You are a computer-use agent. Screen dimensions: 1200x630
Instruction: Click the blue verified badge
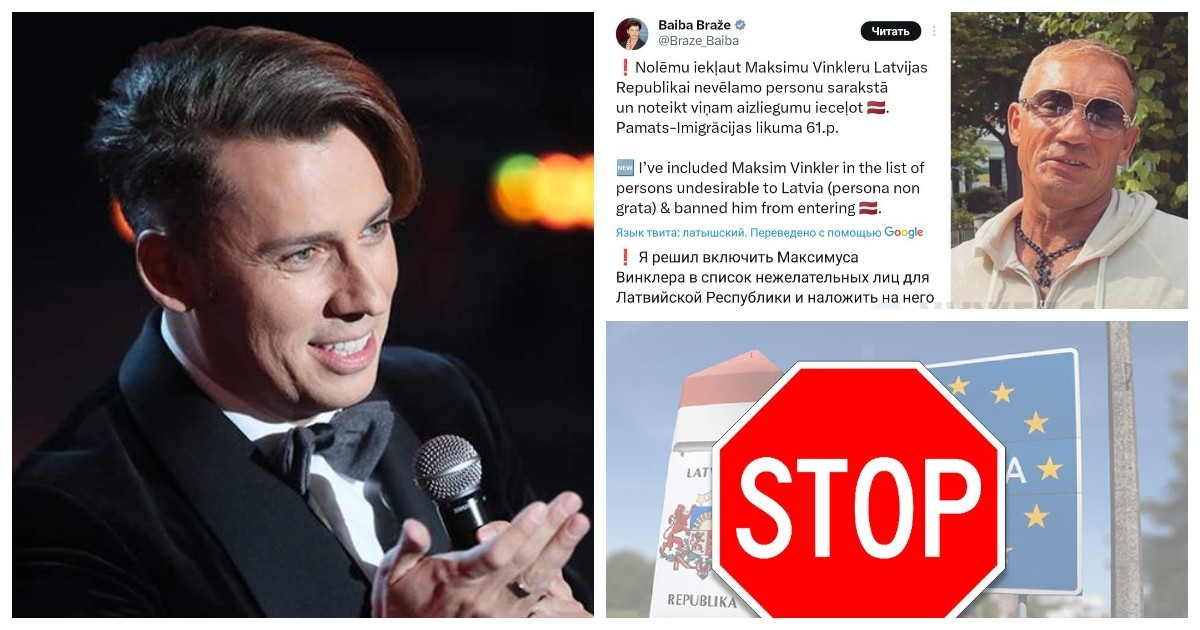[740, 24]
